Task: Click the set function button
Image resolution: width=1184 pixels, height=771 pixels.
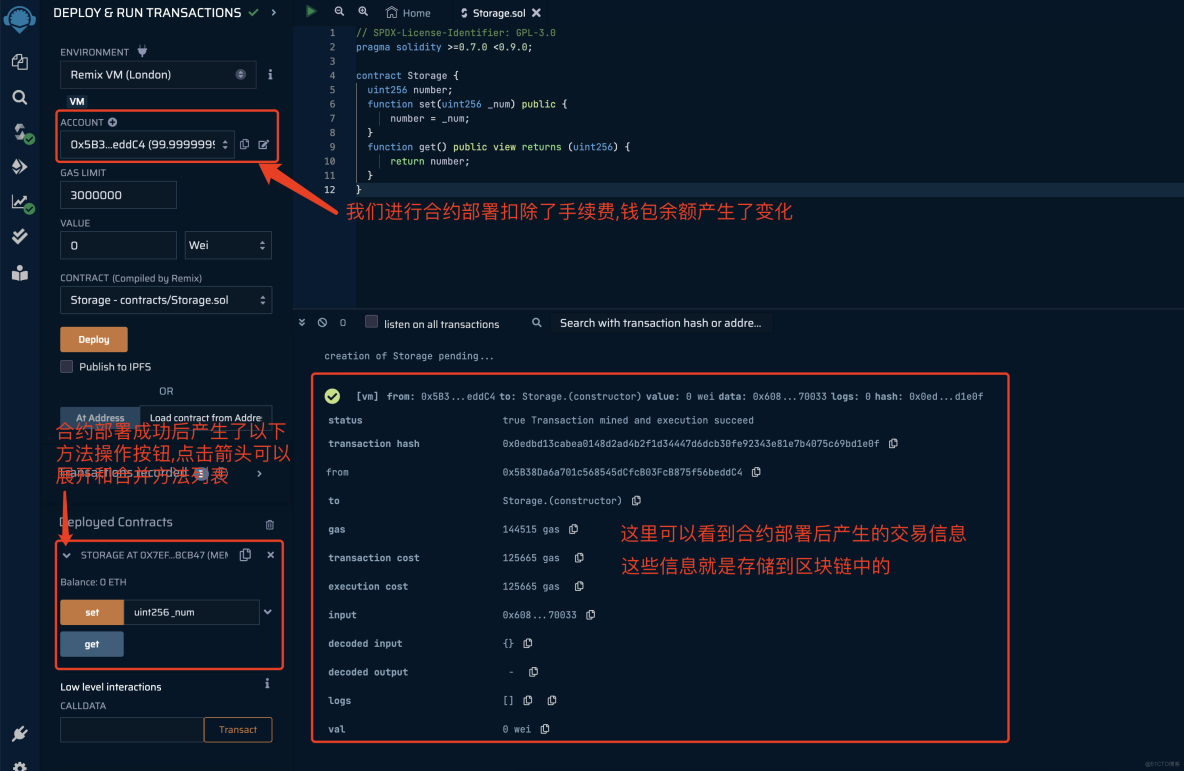Action: click(x=92, y=612)
